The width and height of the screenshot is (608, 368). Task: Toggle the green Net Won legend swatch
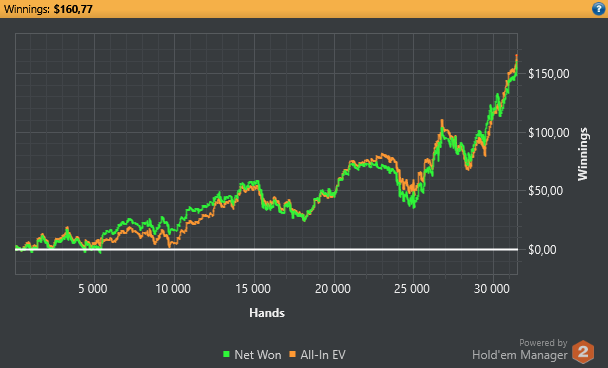[x=226, y=354]
